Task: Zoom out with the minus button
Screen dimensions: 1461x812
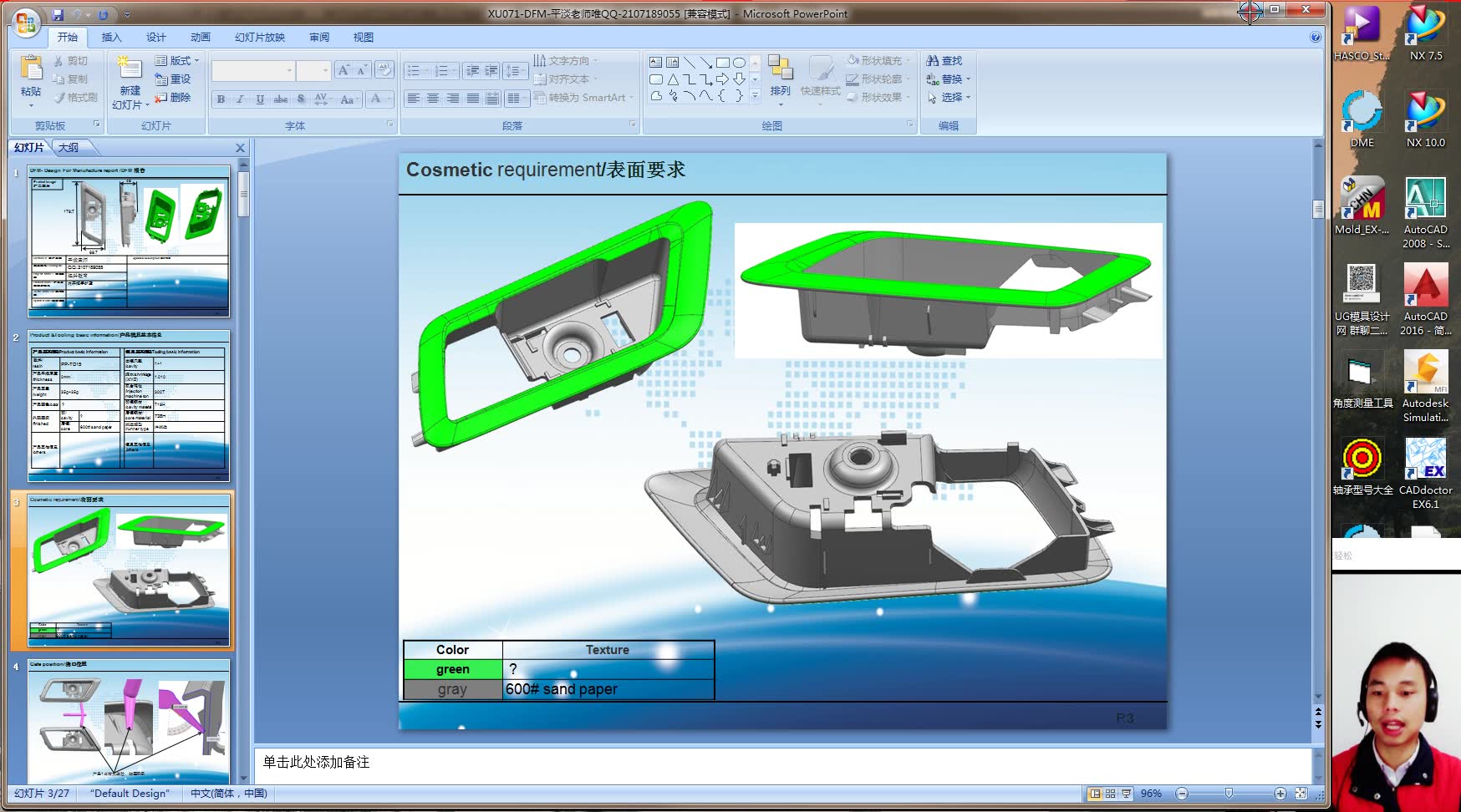Action: [1182, 794]
